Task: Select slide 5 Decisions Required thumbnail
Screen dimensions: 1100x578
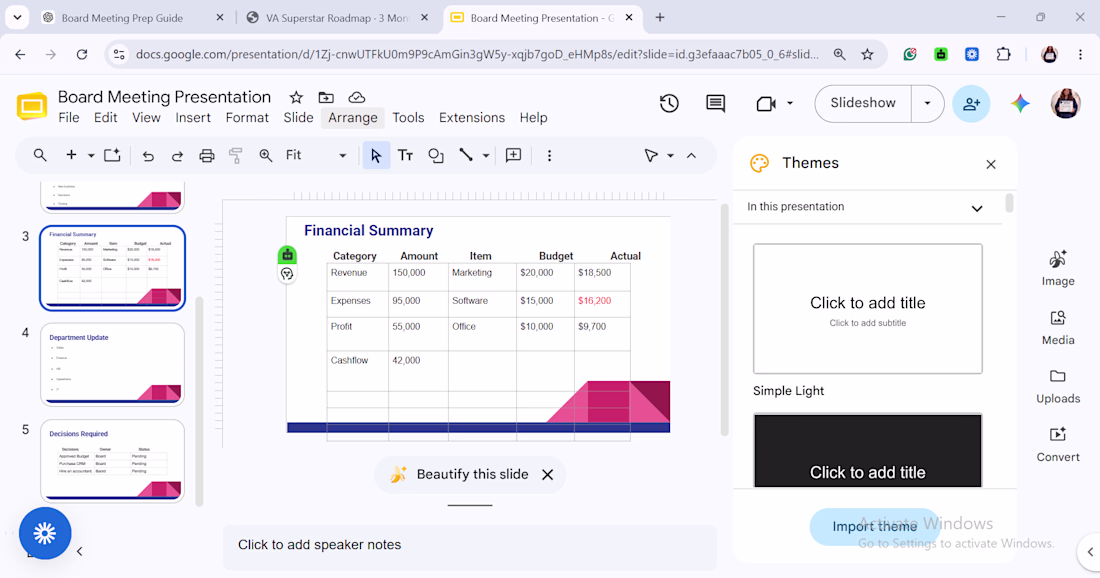Action: 112,461
